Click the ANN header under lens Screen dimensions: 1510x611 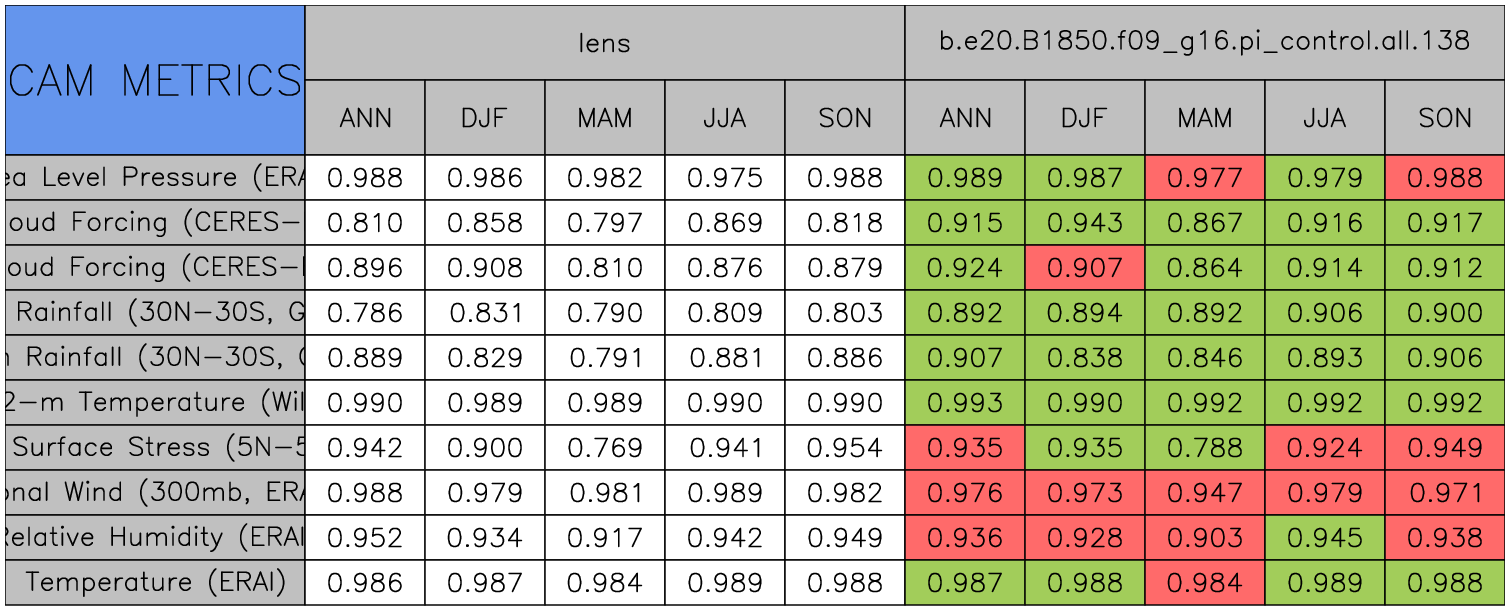(x=365, y=118)
